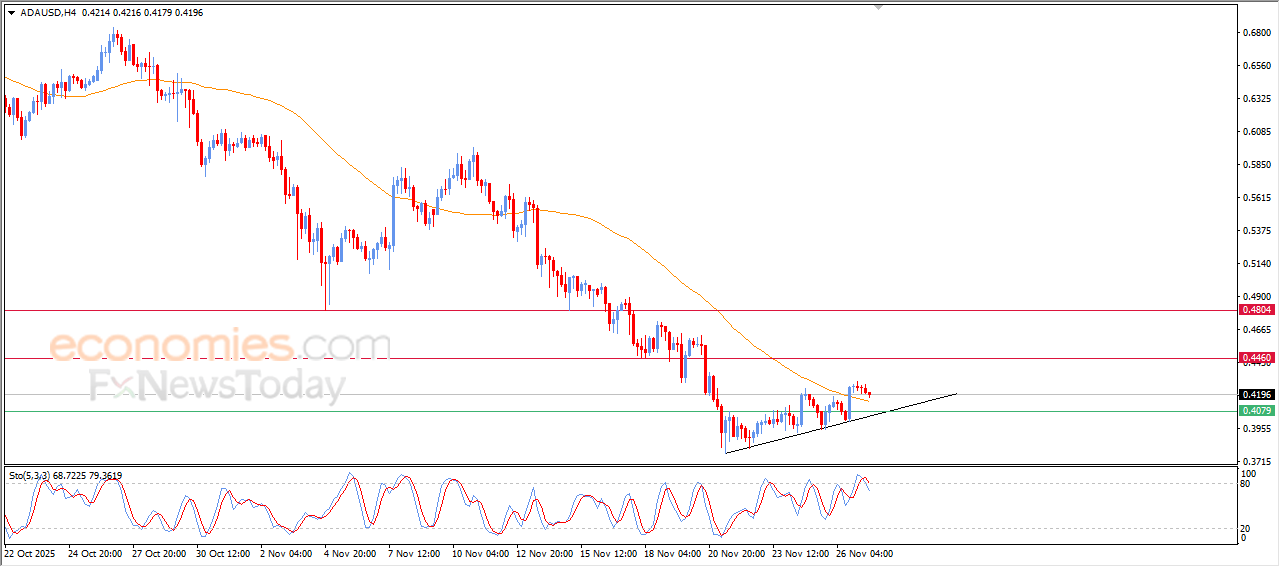Click the 22 Oct 2025 date label
This screenshot has width=1280, height=567.
(x=29, y=553)
